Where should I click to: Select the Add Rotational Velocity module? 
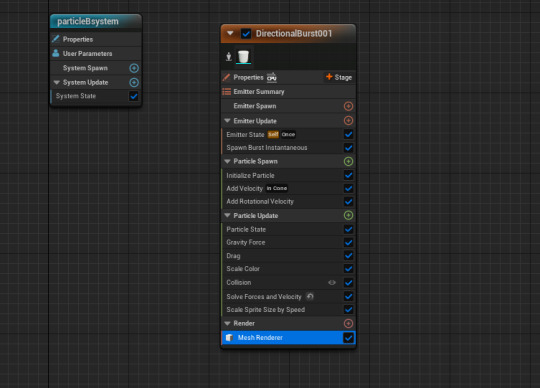click(288, 201)
